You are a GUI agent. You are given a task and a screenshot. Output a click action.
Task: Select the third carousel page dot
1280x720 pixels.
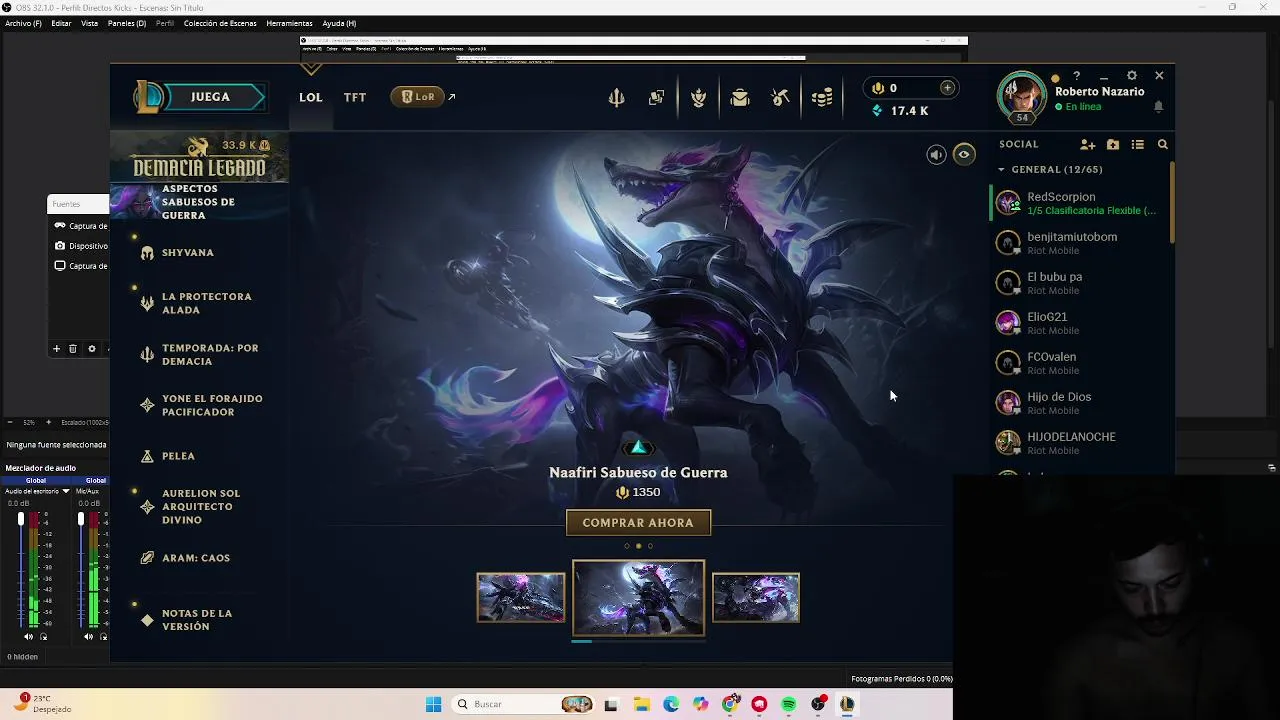[x=650, y=546]
